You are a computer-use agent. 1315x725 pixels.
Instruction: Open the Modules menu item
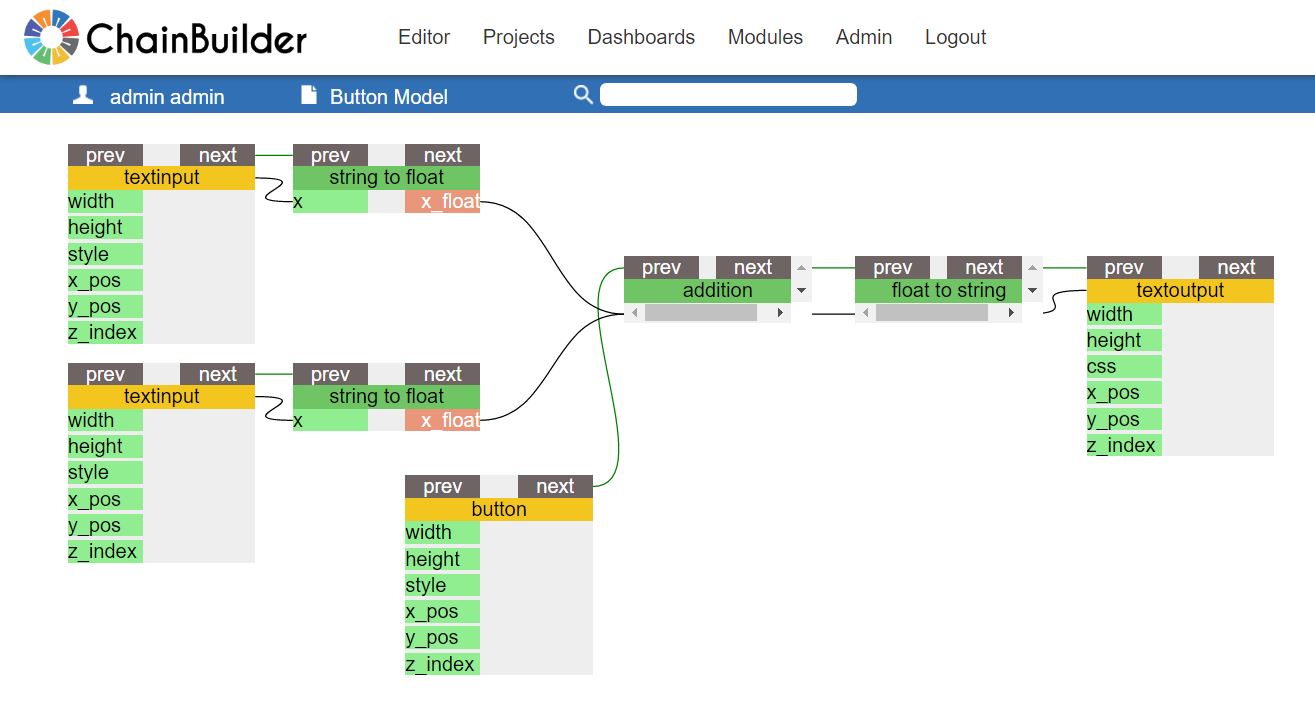pos(765,37)
